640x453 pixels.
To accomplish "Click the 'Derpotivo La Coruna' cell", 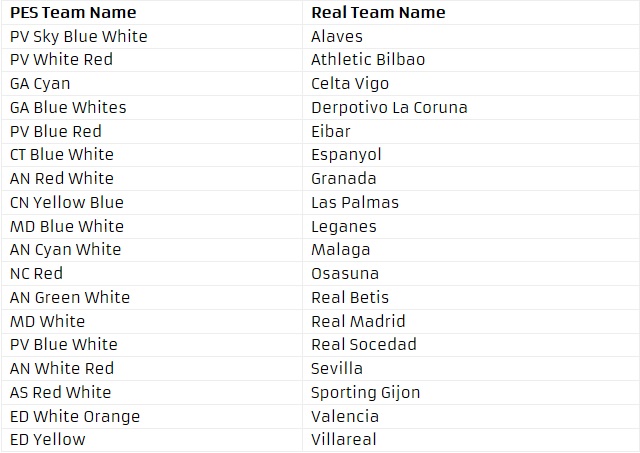I will pyautogui.click(x=389, y=107).
